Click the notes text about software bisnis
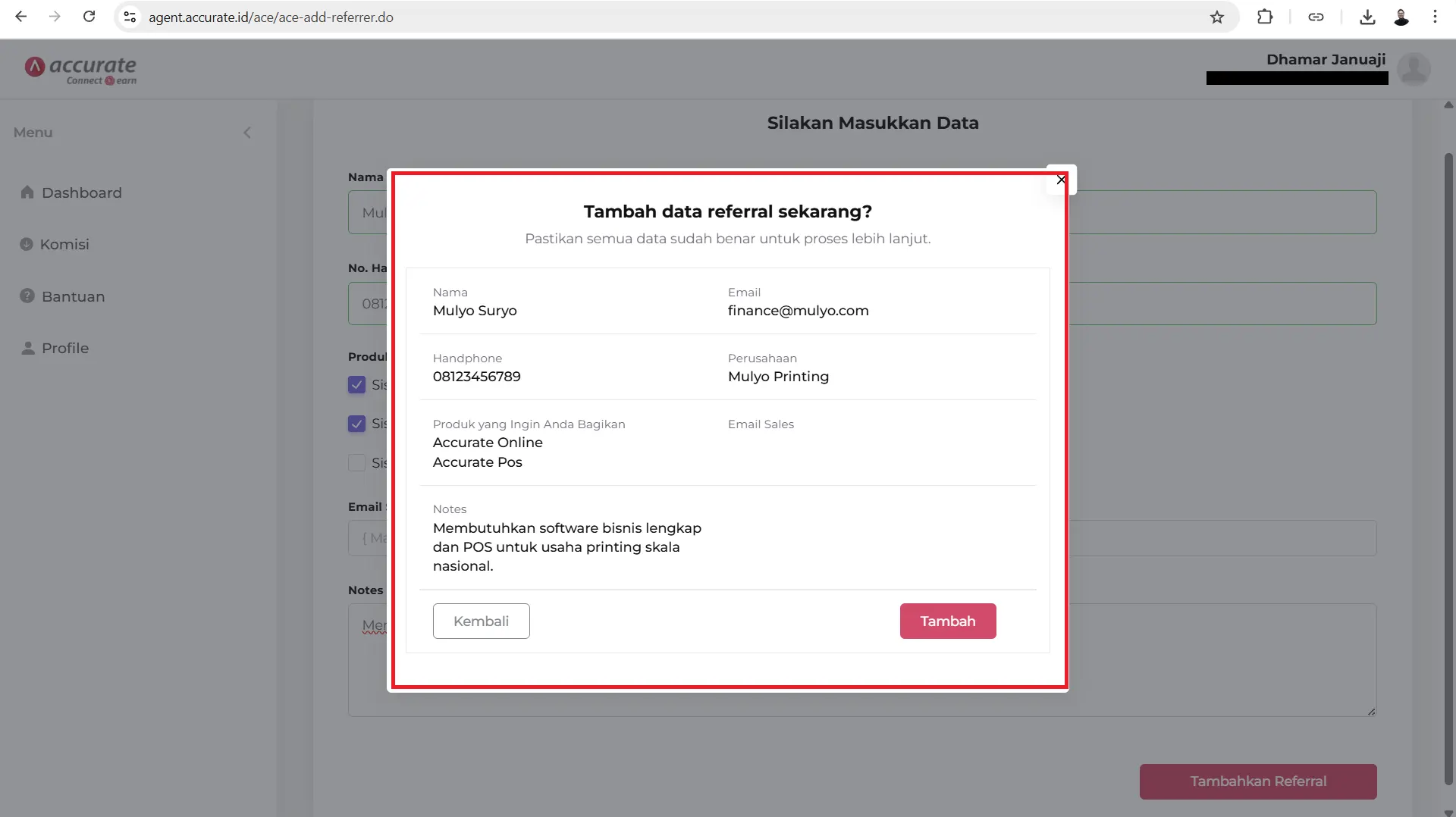This screenshot has width=1456, height=817. coord(566,547)
